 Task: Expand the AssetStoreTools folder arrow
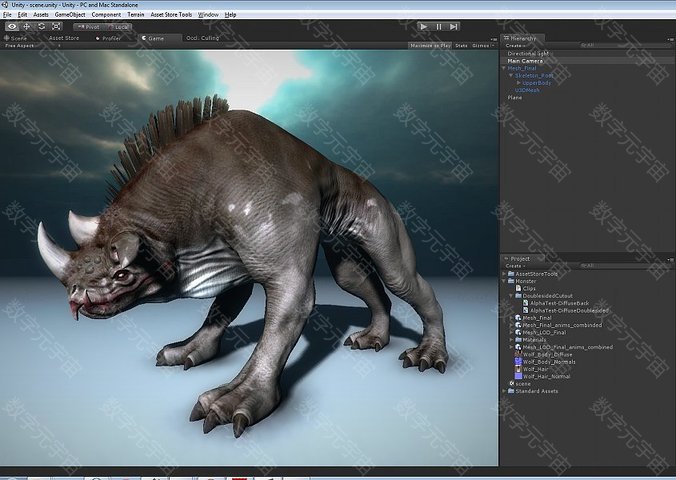[x=504, y=273]
